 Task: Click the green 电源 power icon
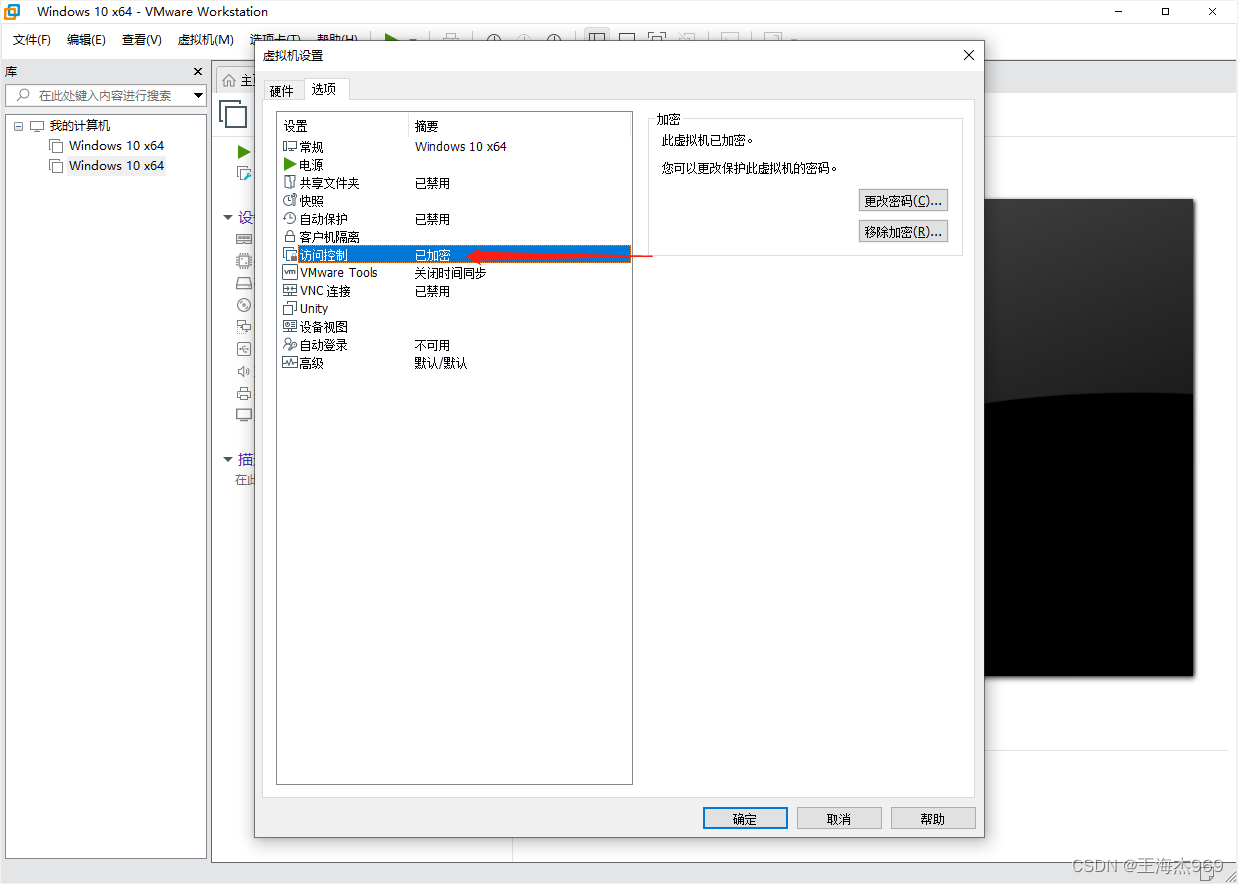(290, 164)
